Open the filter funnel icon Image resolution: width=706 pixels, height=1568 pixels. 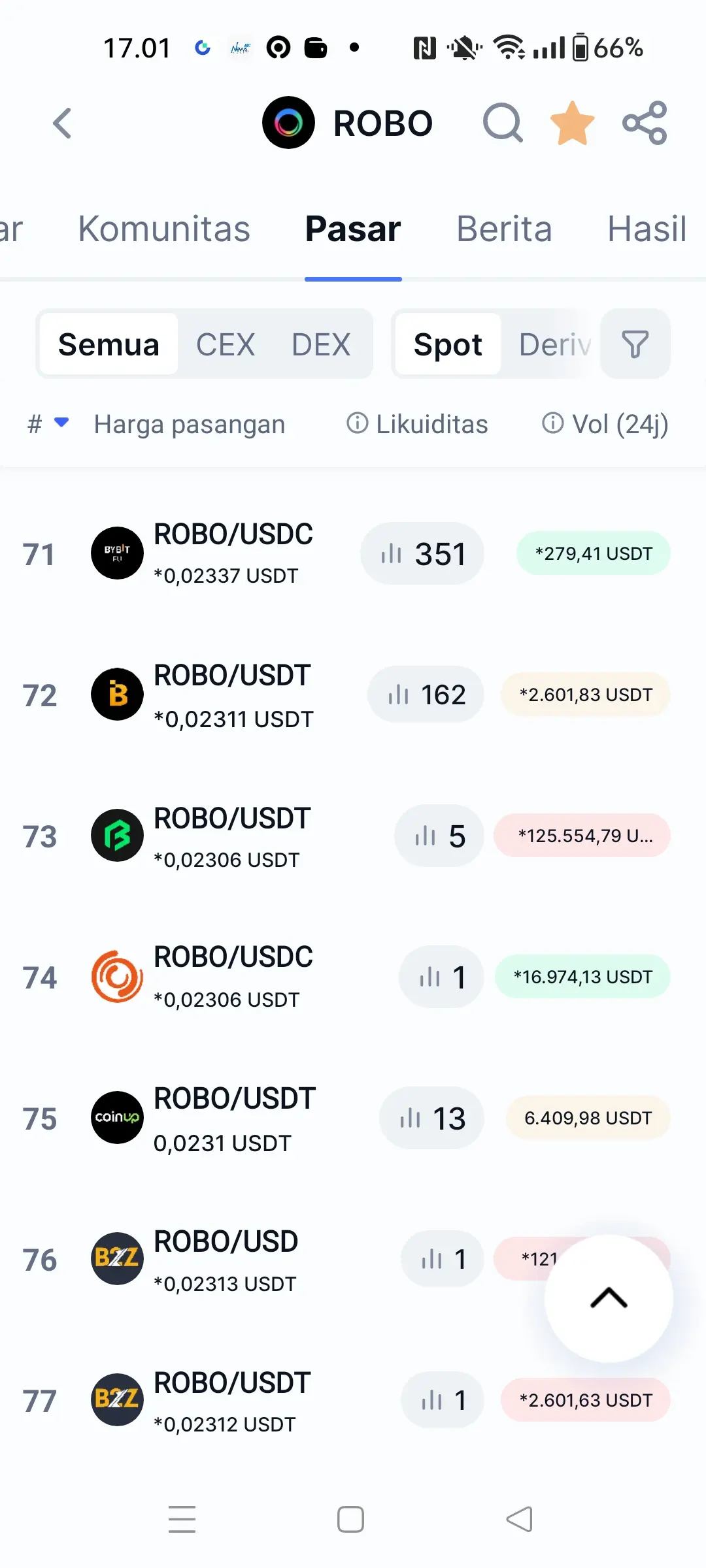[x=635, y=344]
